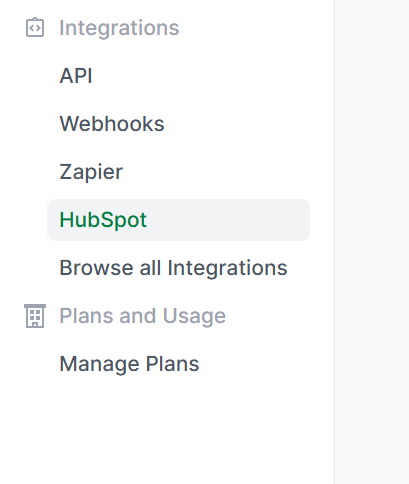Viewport: 409px width, 484px height.
Task: Click the Integrations code clipboard icon
Action: tap(35, 28)
